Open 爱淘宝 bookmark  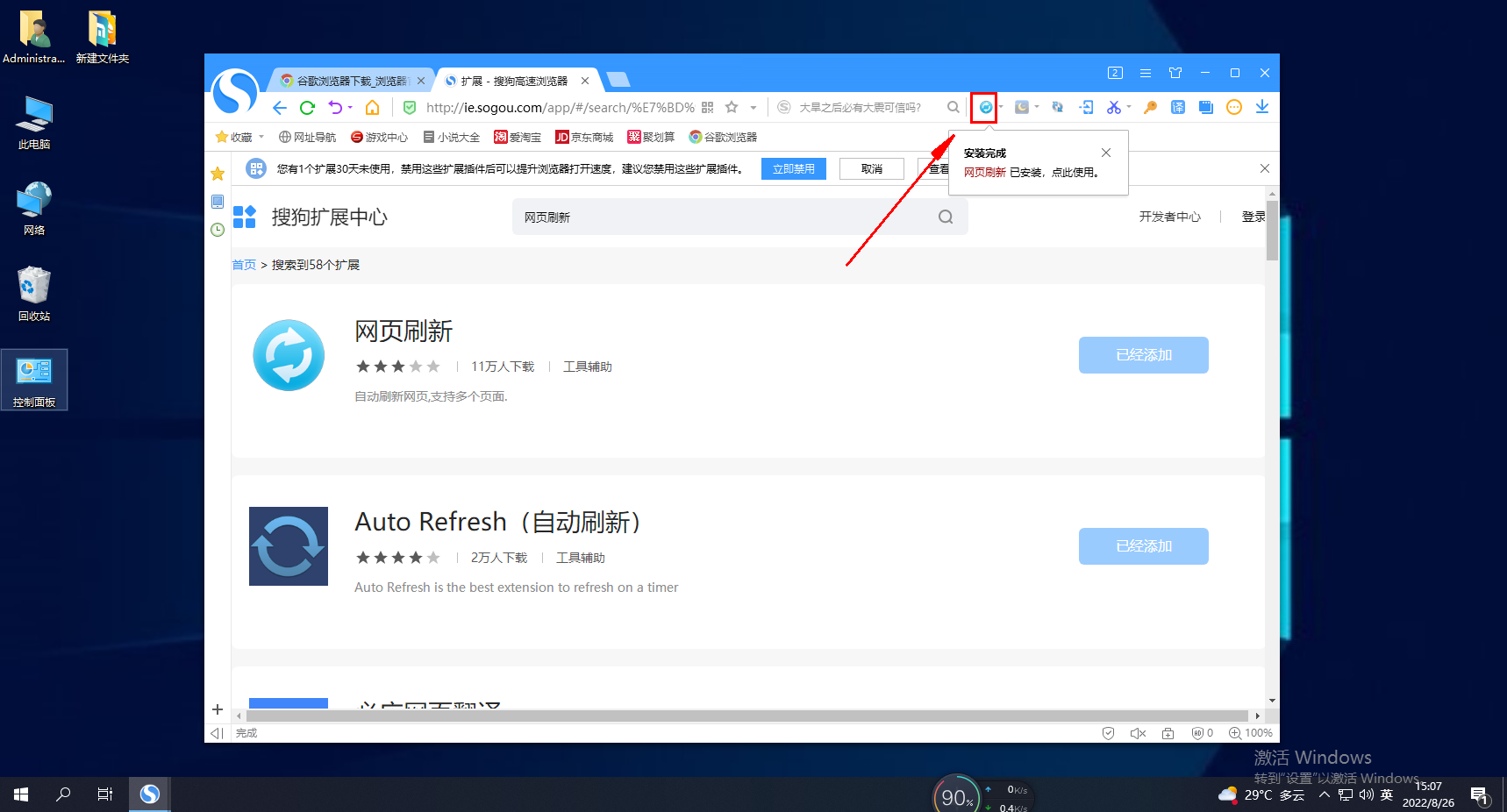coord(518,137)
